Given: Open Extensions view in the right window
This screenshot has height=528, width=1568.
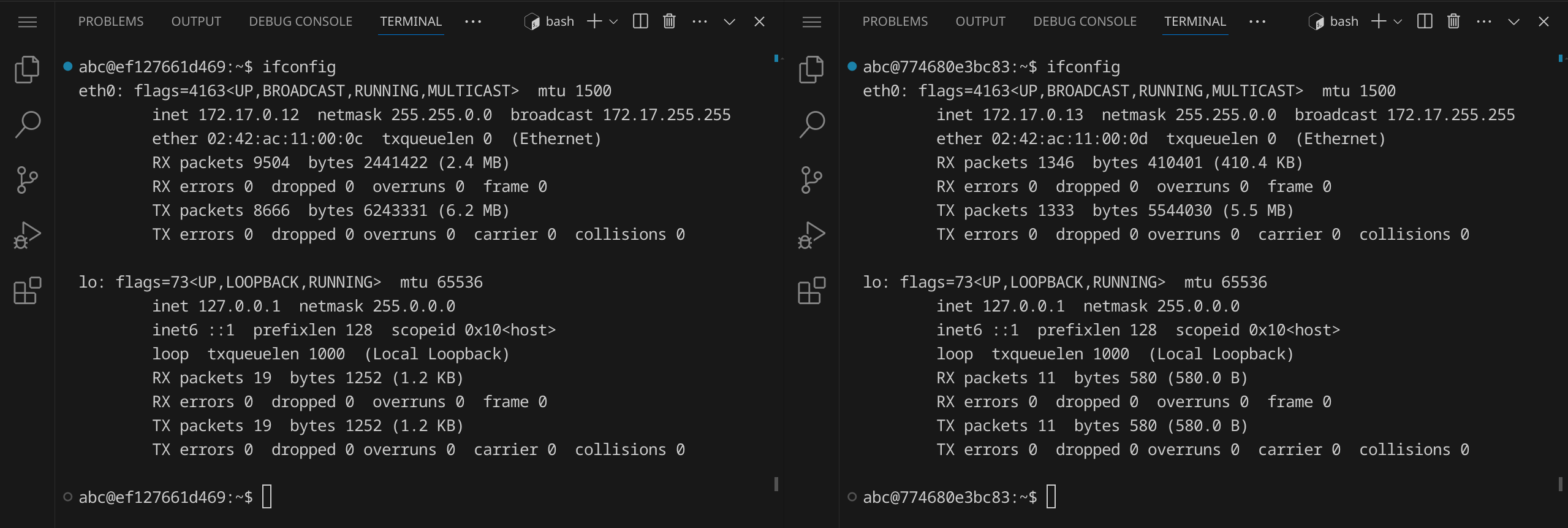Looking at the screenshot, I should pyautogui.click(x=811, y=291).
